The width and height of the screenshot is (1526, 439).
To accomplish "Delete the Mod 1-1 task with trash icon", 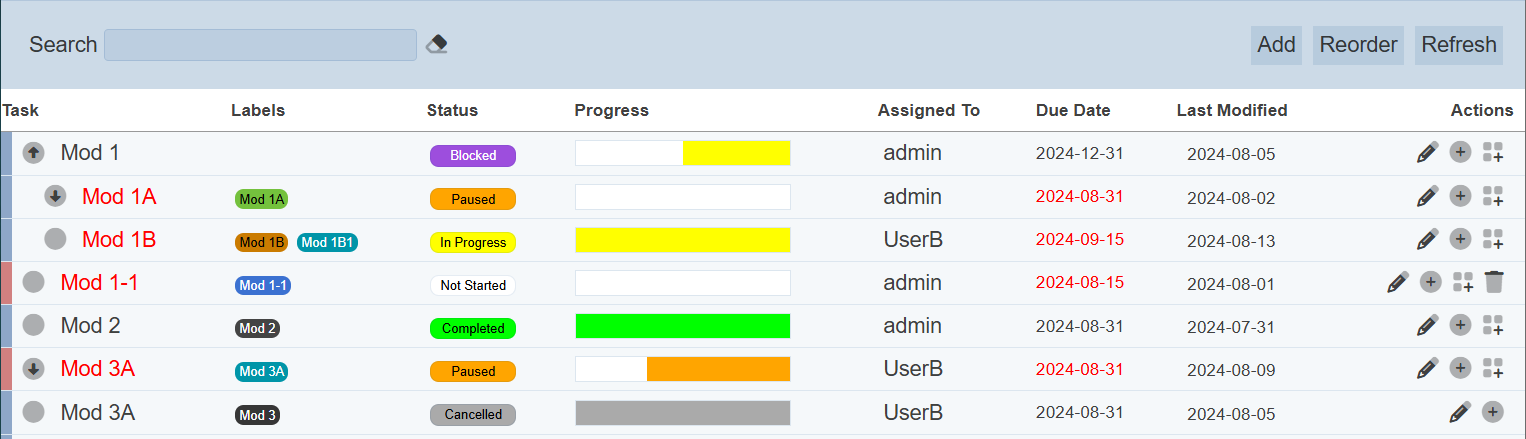I will [x=1493, y=283].
